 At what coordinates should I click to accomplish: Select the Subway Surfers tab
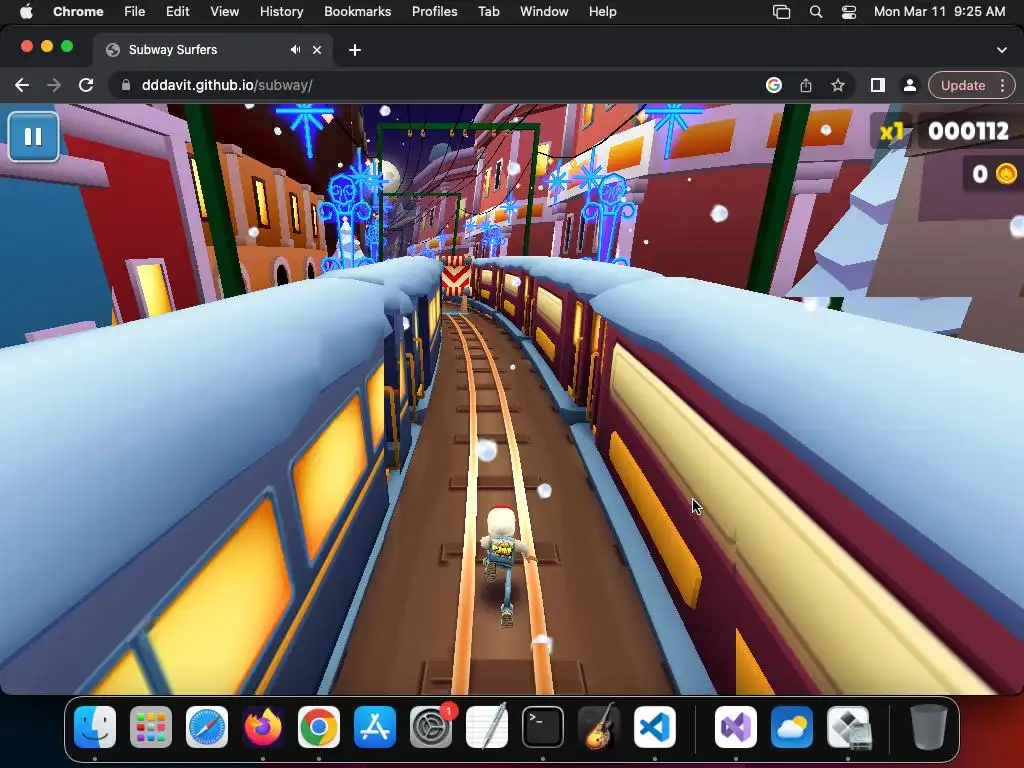212,50
